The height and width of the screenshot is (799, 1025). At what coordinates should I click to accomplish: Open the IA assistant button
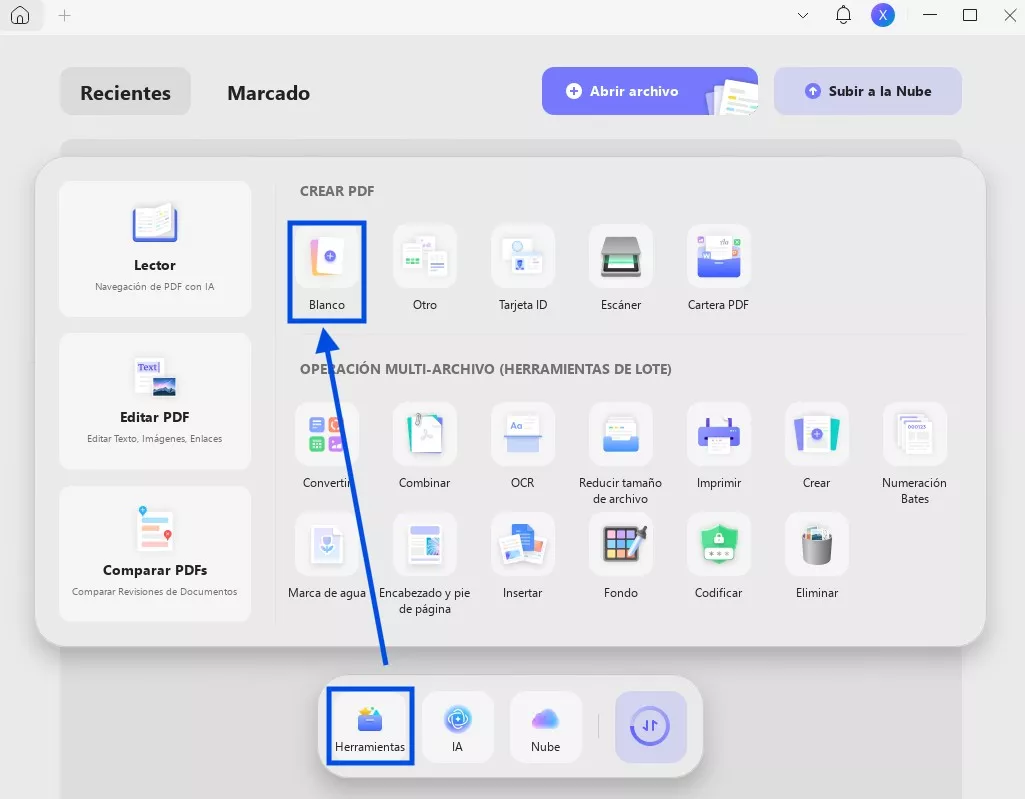pos(458,726)
